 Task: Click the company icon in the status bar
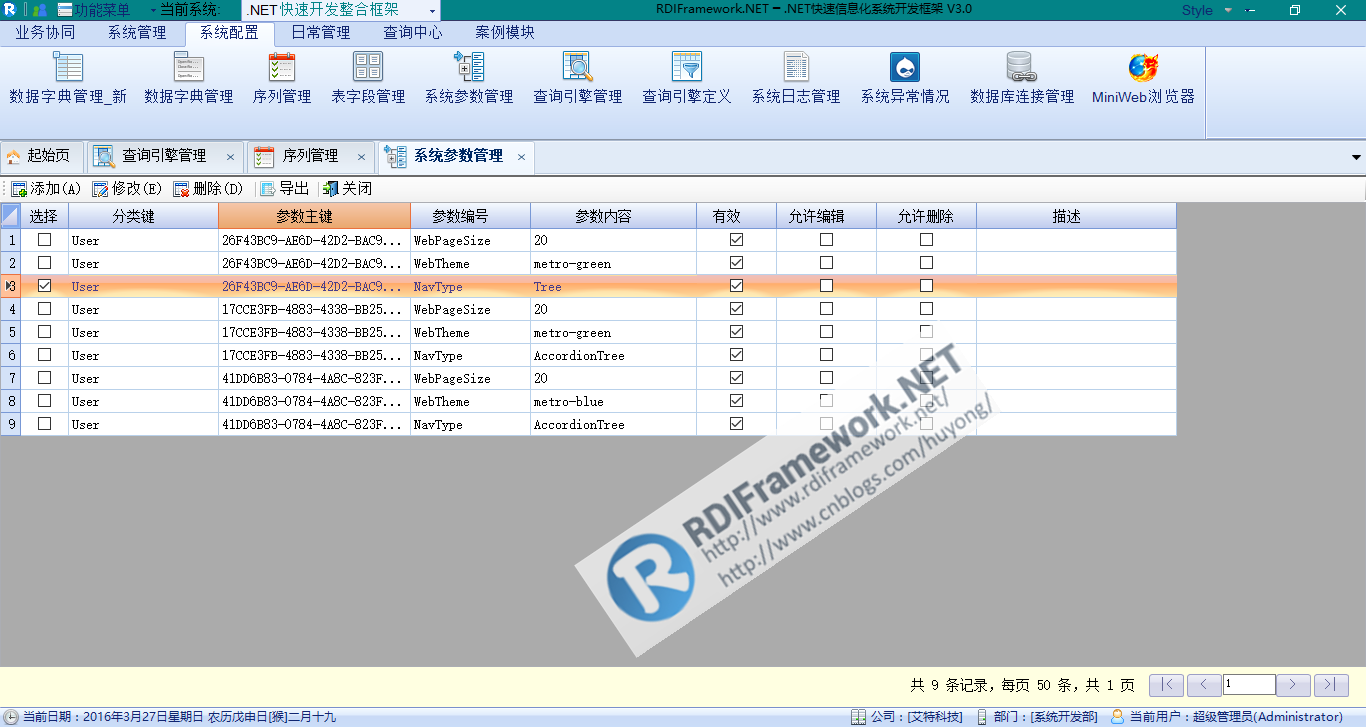[858, 717]
